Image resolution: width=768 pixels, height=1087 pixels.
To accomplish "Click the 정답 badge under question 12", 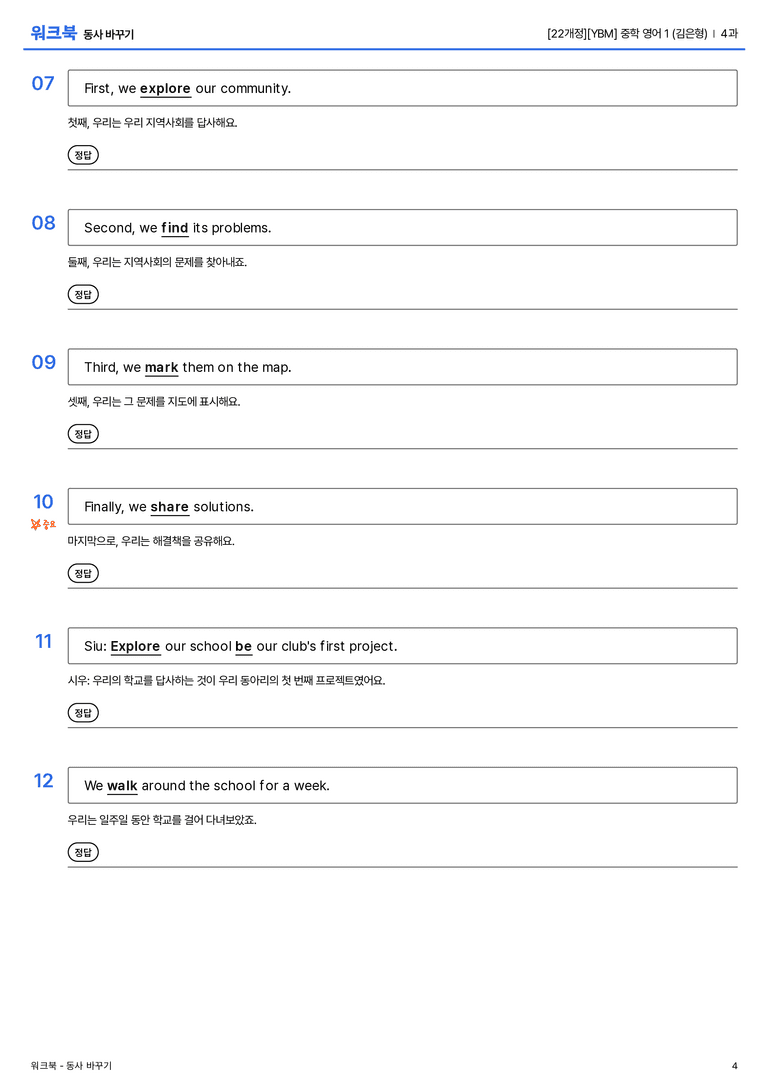I will [83, 851].
